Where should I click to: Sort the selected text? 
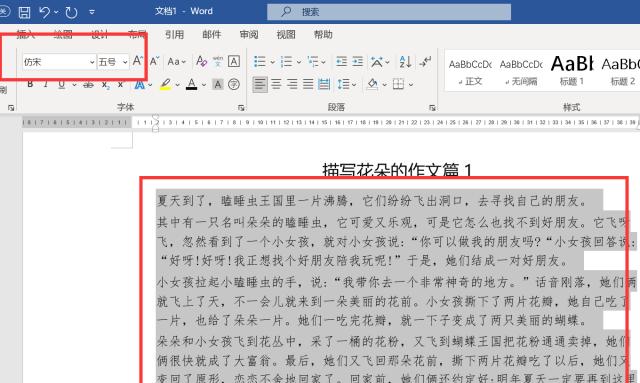click(x=405, y=62)
